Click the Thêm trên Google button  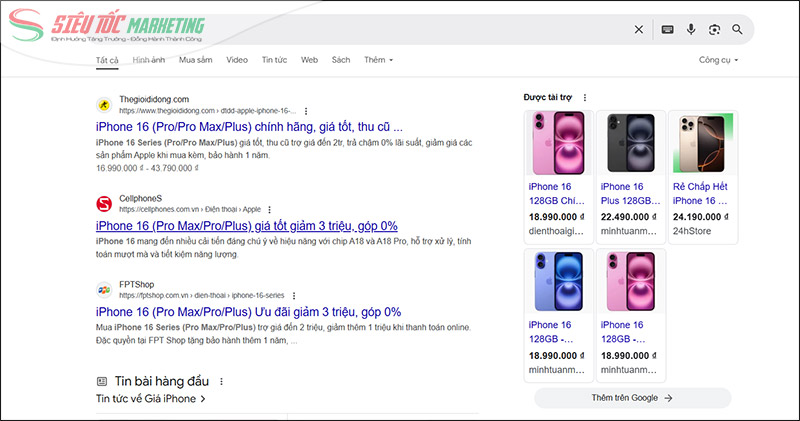point(632,398)
